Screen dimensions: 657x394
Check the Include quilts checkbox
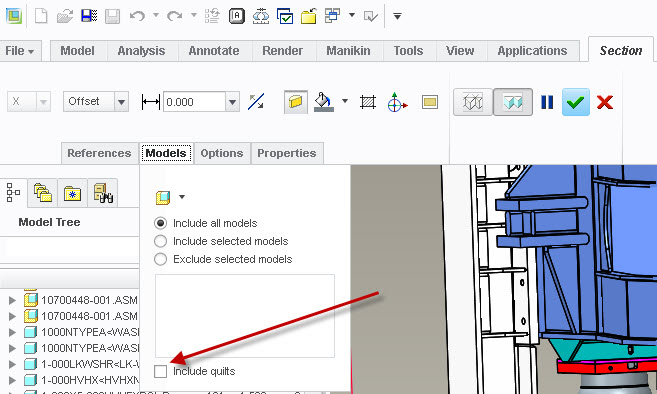(x=160, y=371)
